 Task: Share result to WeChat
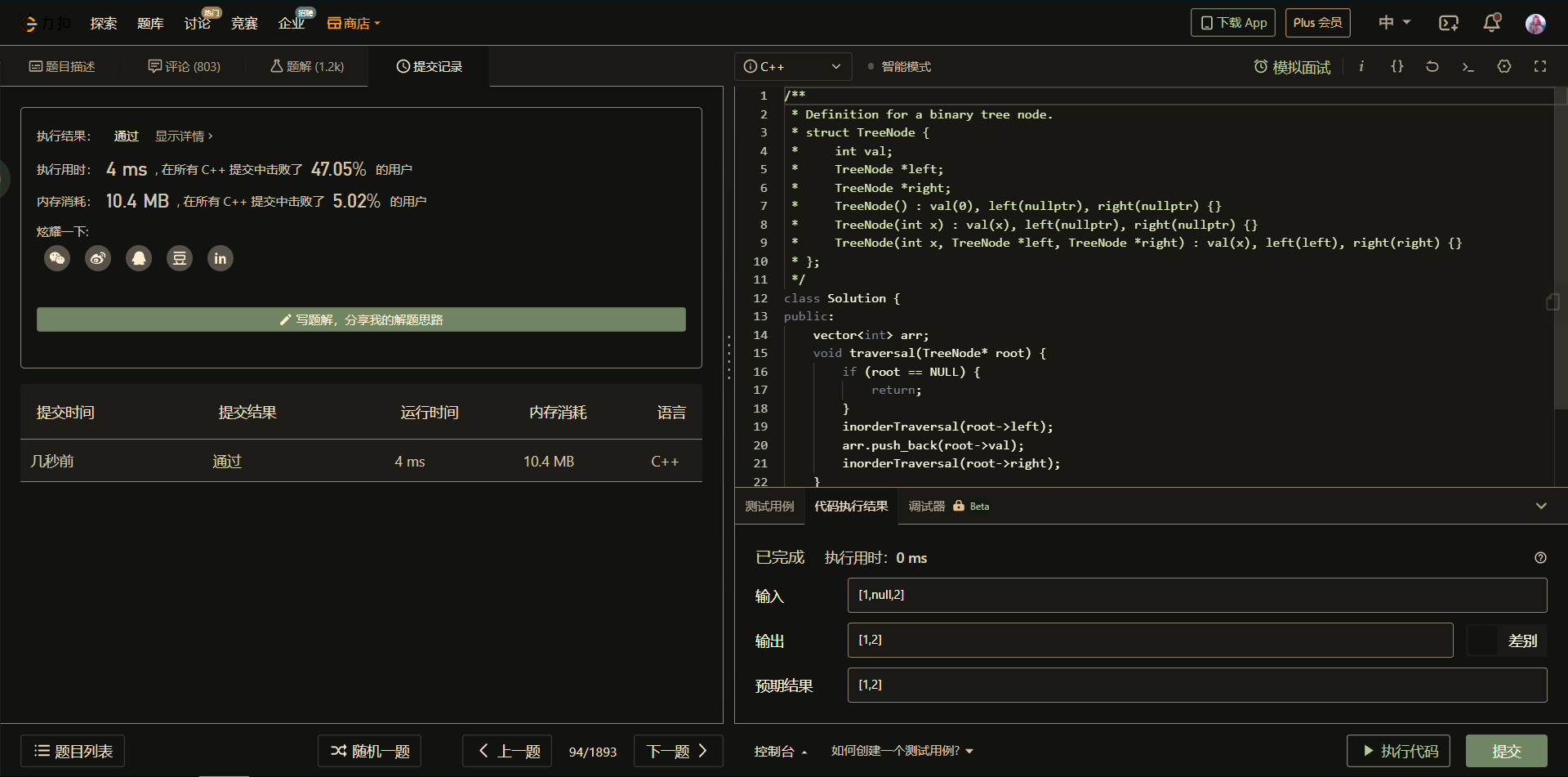[57, 258]
